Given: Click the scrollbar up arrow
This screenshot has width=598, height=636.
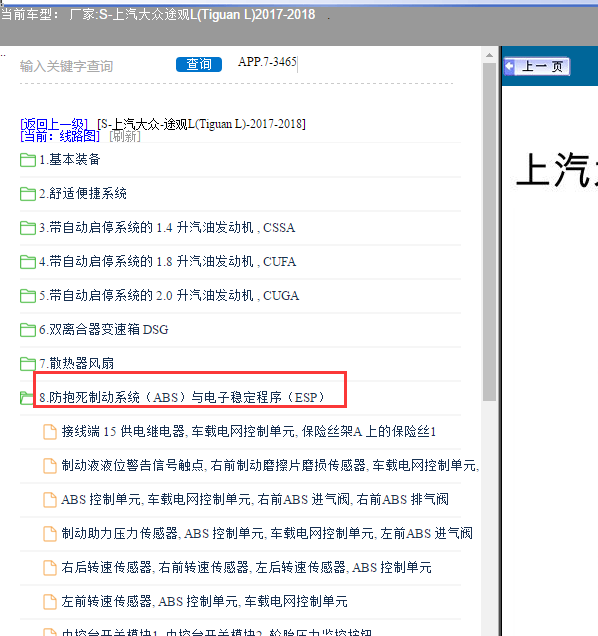Looking at the screenshot, I should point(489,55).
